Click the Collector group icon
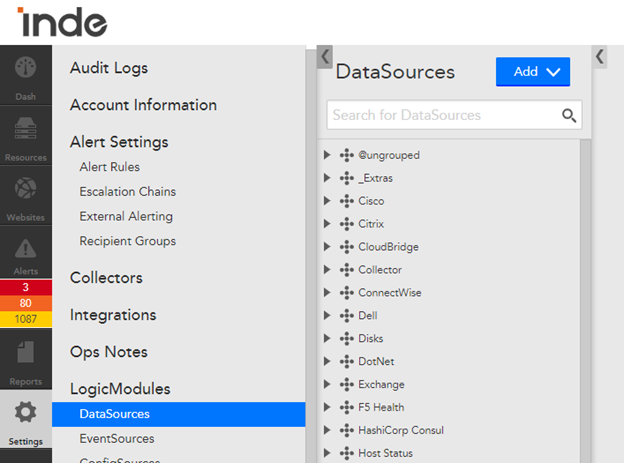The image size is (624, 463). [x=347, y=270]
